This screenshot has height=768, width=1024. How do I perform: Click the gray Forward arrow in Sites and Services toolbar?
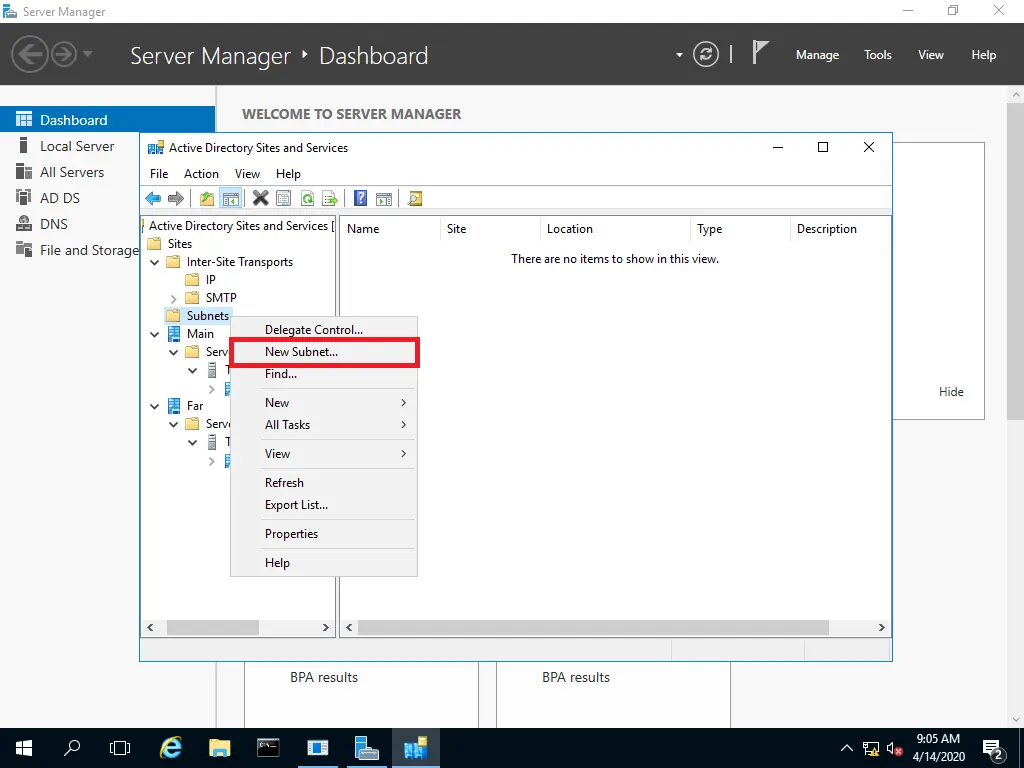tap(176, 198)
